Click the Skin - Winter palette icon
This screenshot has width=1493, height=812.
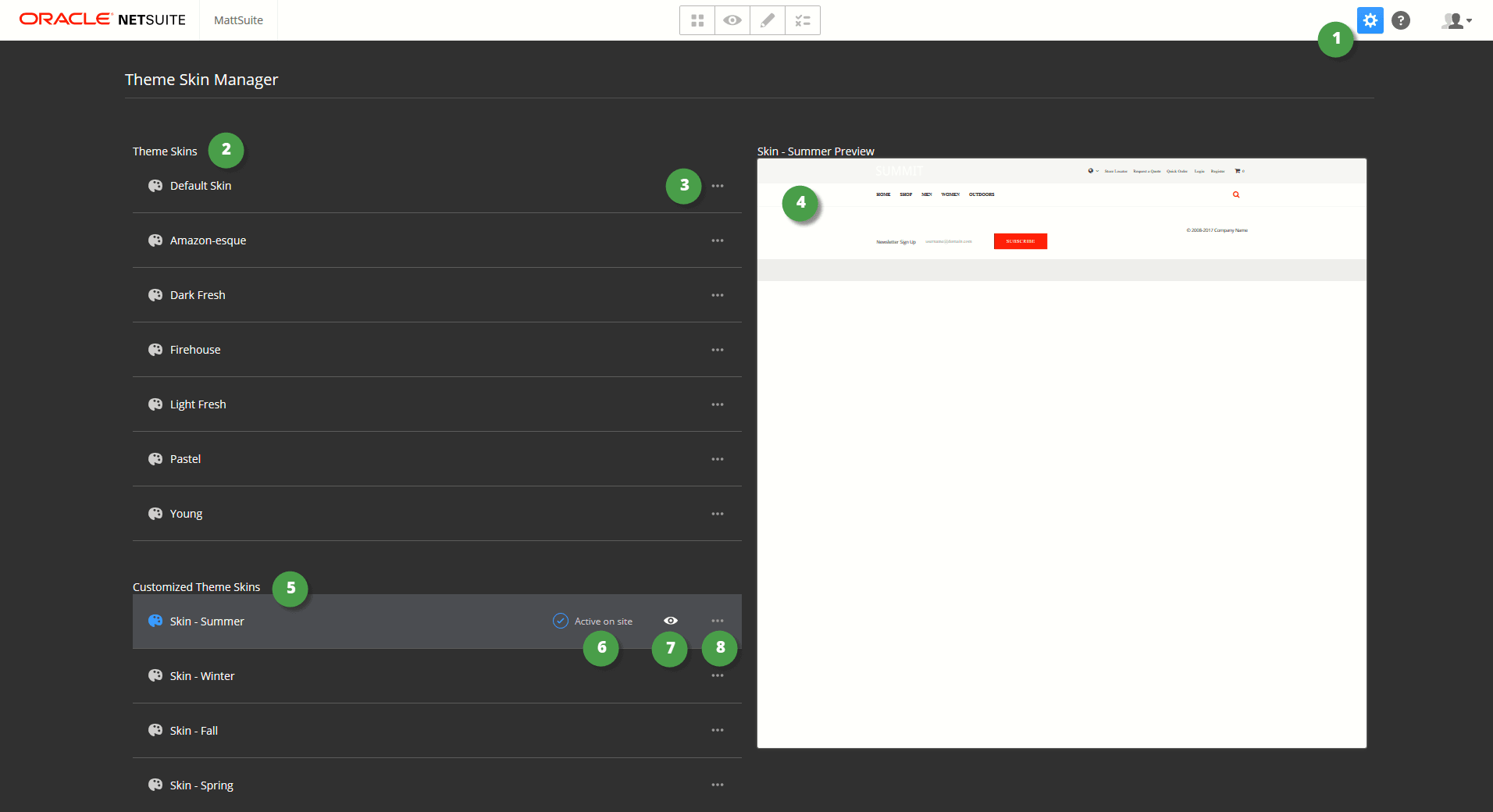click(155, 675)
